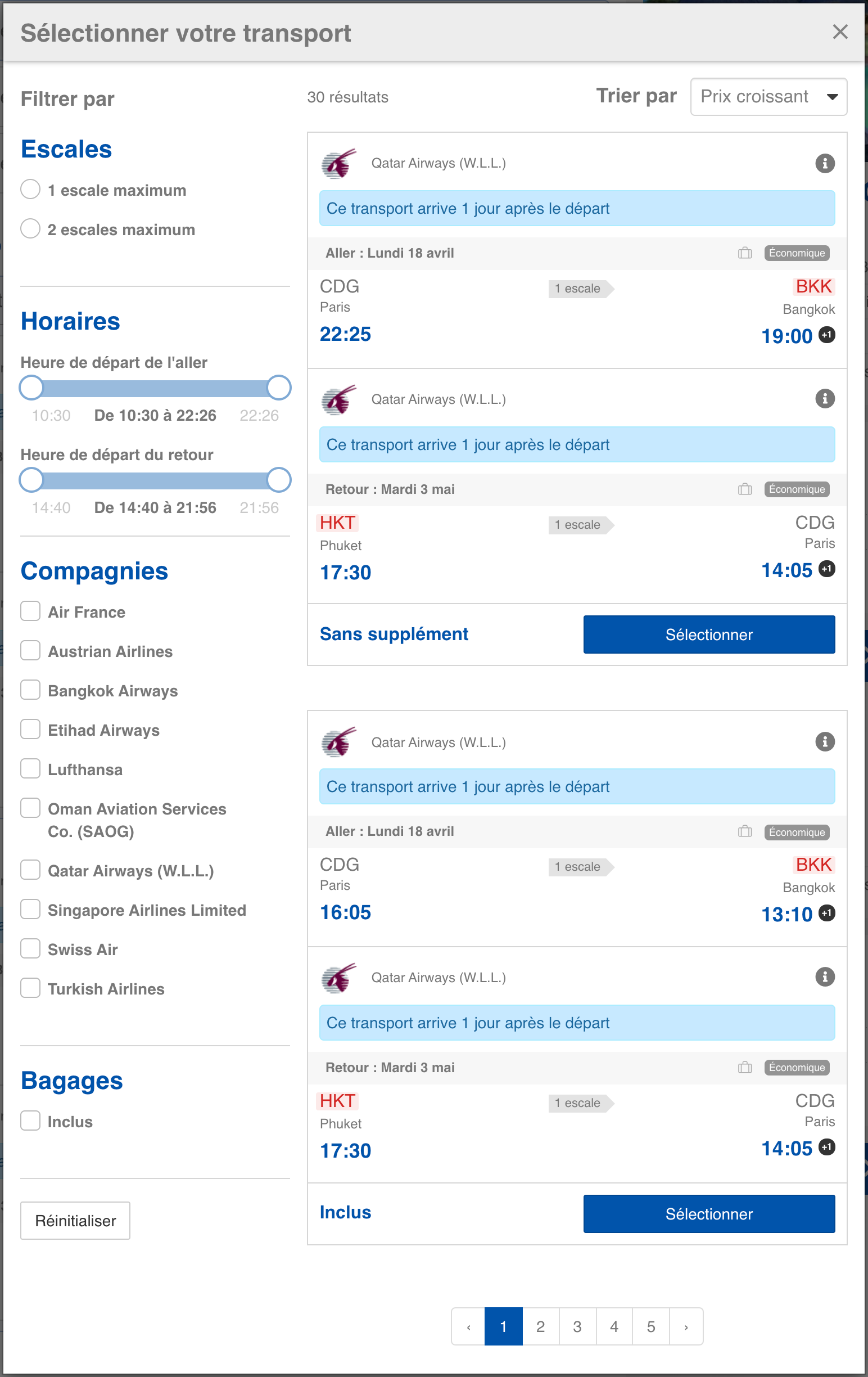868x1377 pixels.
Task: Check the Air France company filter
Action: [x=31, y=611]
